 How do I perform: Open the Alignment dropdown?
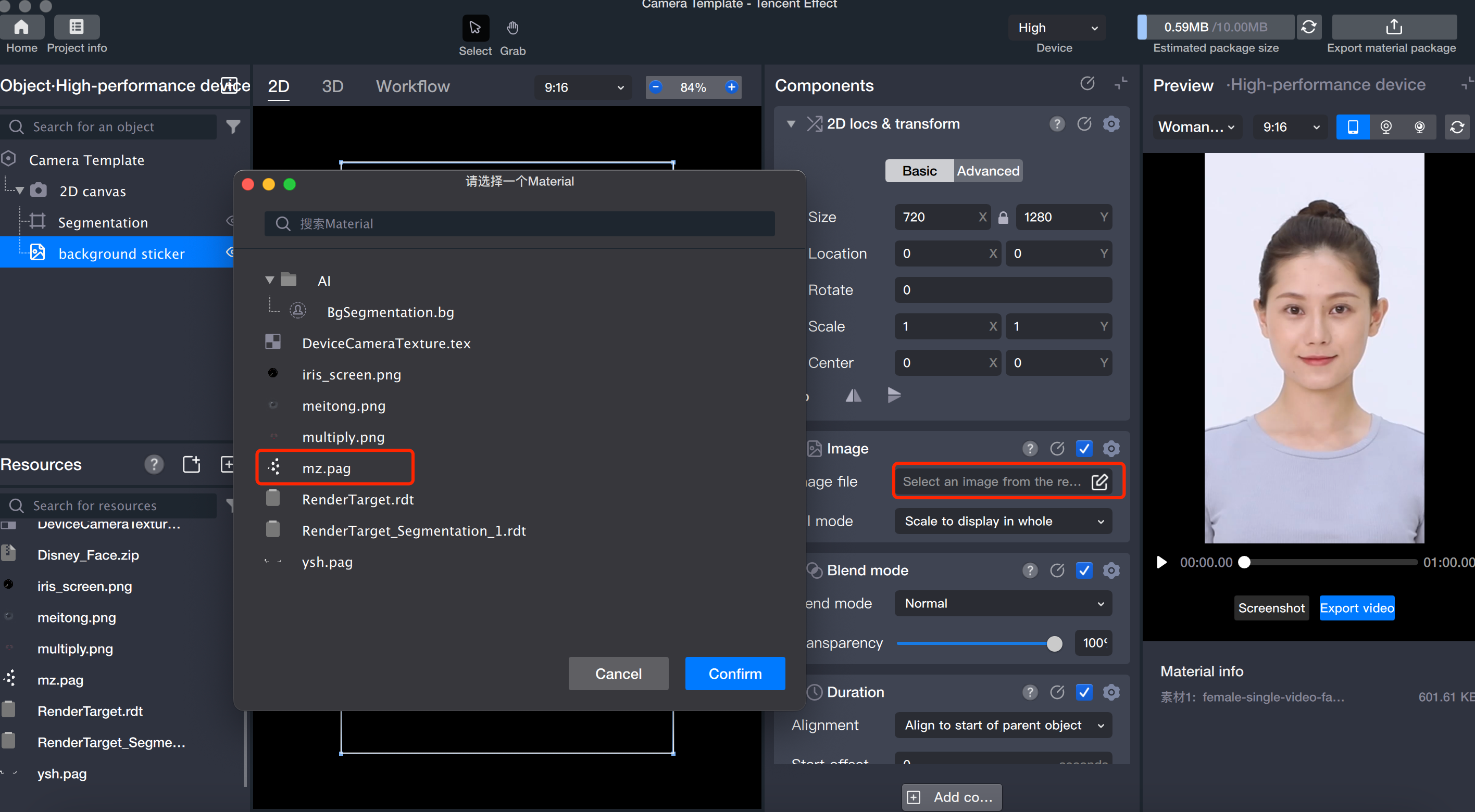tap(1003, 726)
